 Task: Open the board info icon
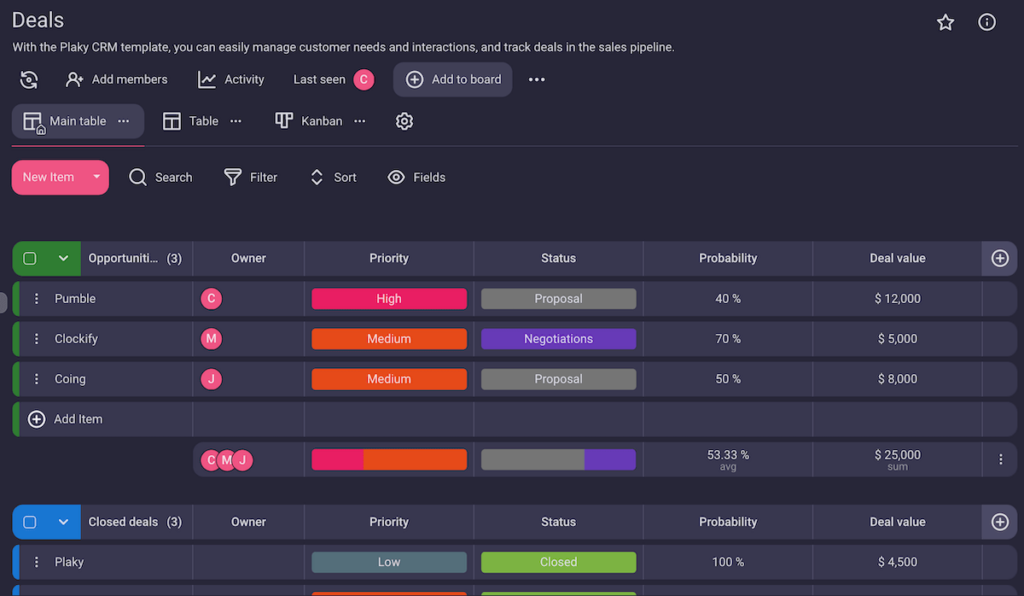[x=987, y=21]
